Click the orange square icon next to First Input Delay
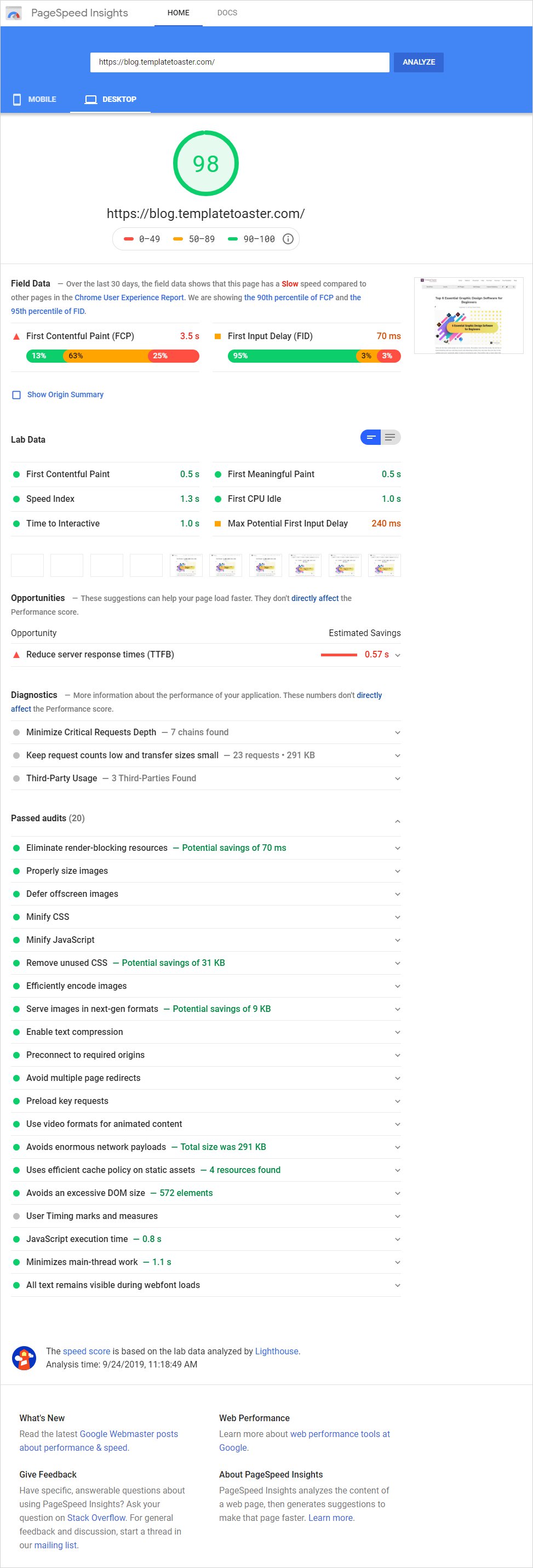The image size is (533, 1568). coord(218,335)
